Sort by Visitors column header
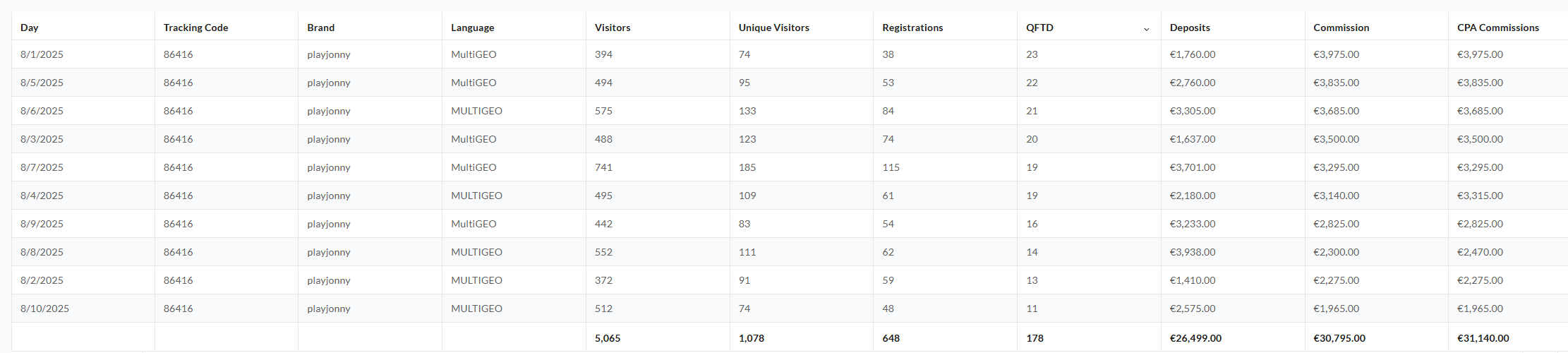This screenshot has width=1568, height=353. [613, 28]
